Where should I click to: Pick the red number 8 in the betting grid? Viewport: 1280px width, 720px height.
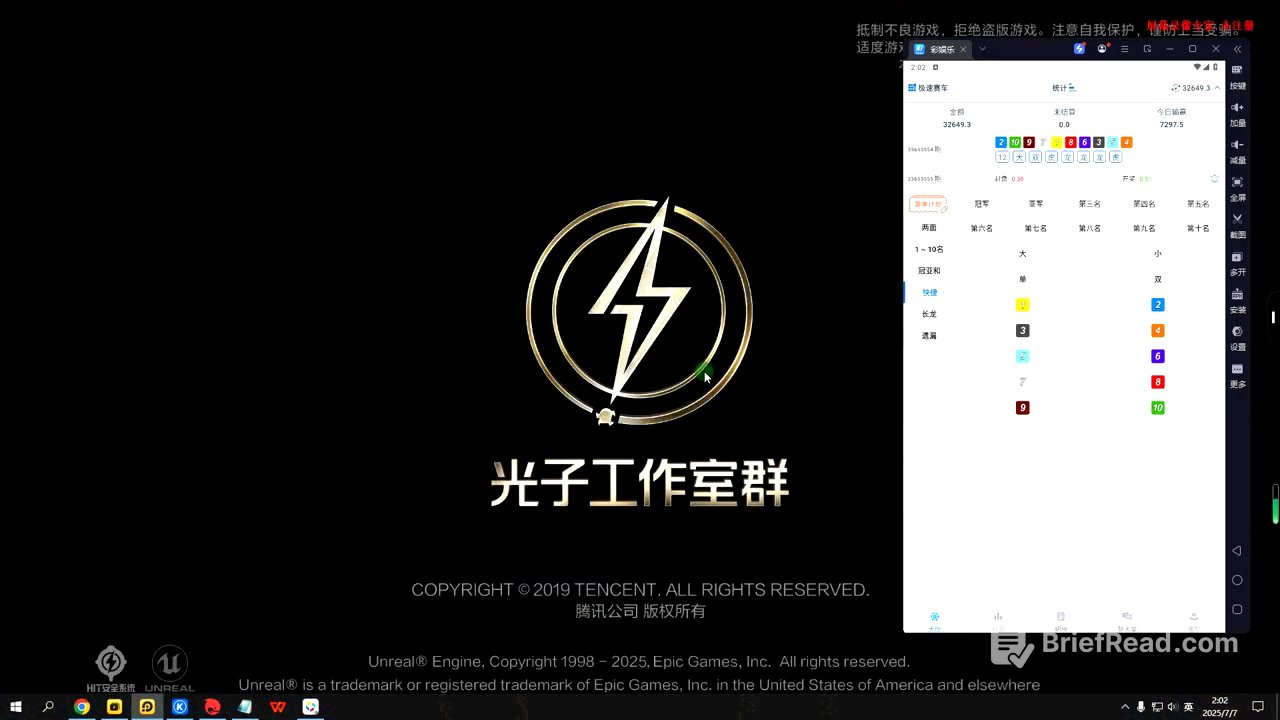[1158, 382]
